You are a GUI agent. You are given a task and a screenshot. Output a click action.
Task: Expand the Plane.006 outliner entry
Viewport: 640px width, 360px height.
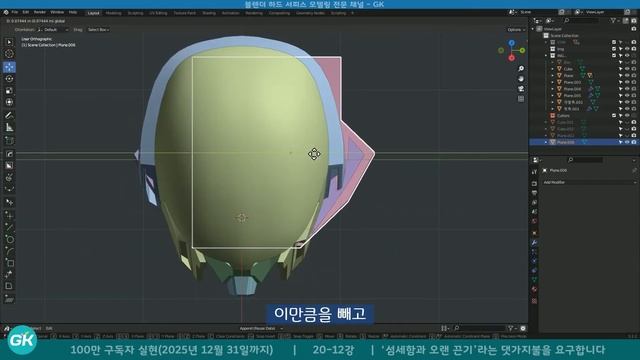coord(546,142)
